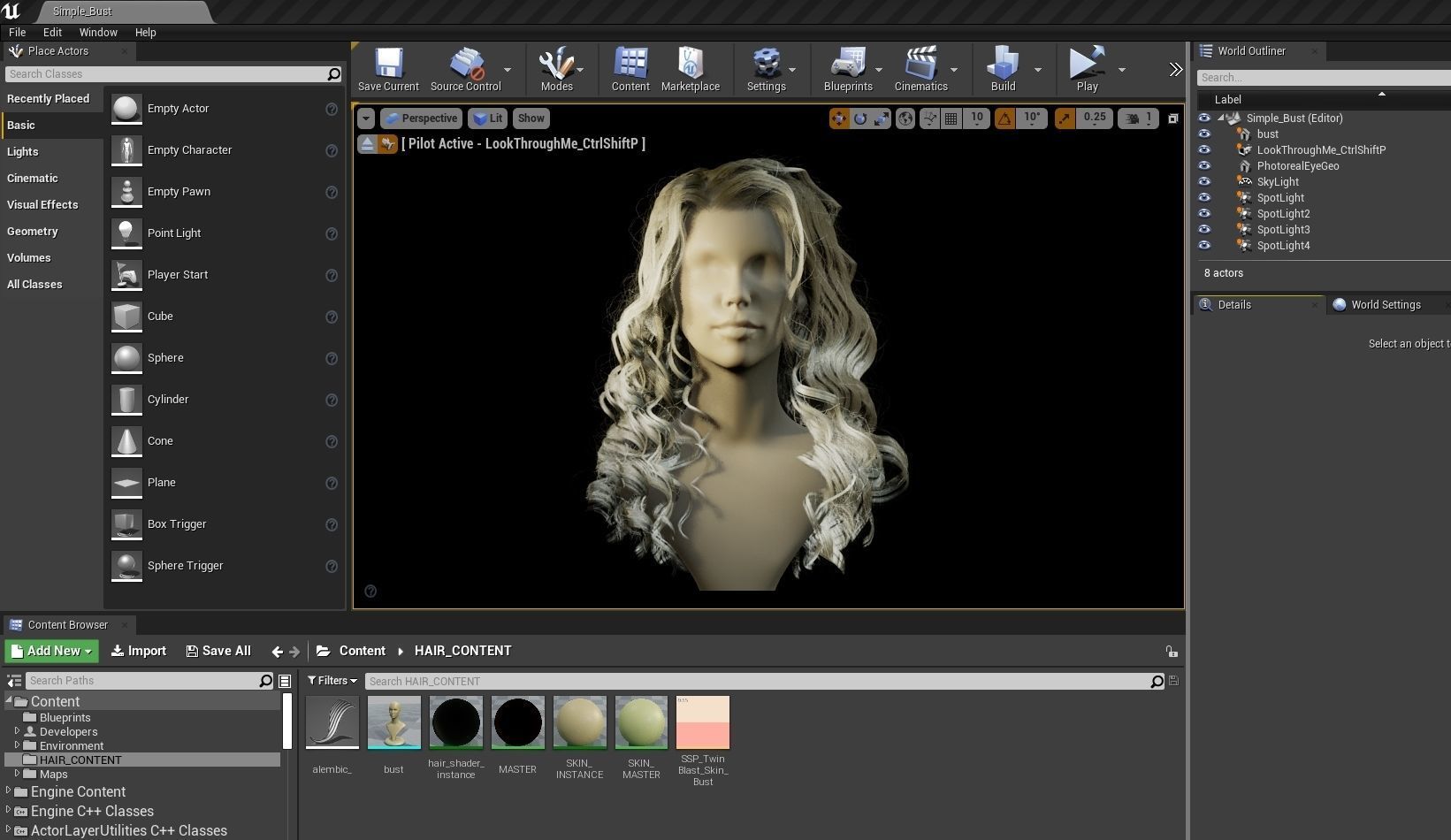Toggle visibility of the bust actor
The image size is (1451, 840).
point(1204,134)
